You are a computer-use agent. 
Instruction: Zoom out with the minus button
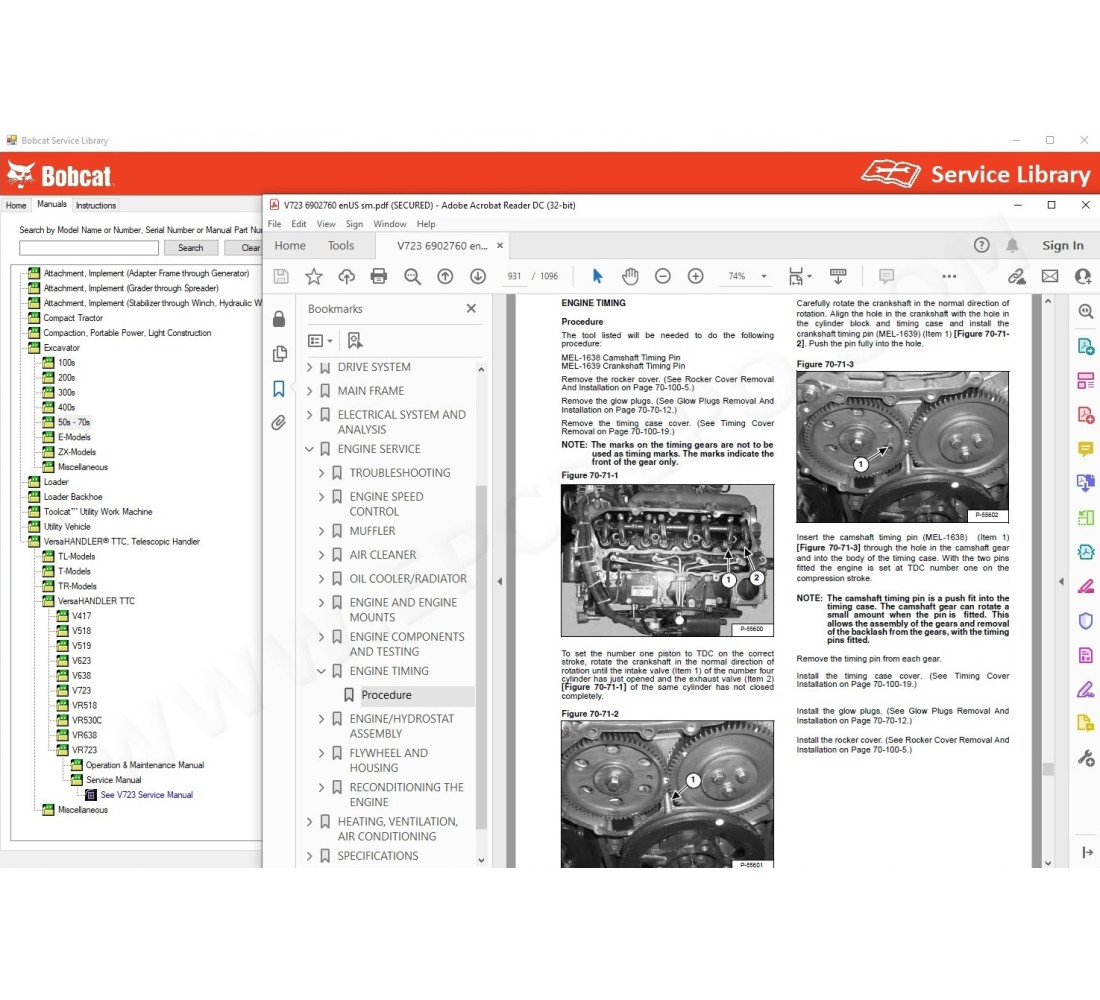(662, 276)
